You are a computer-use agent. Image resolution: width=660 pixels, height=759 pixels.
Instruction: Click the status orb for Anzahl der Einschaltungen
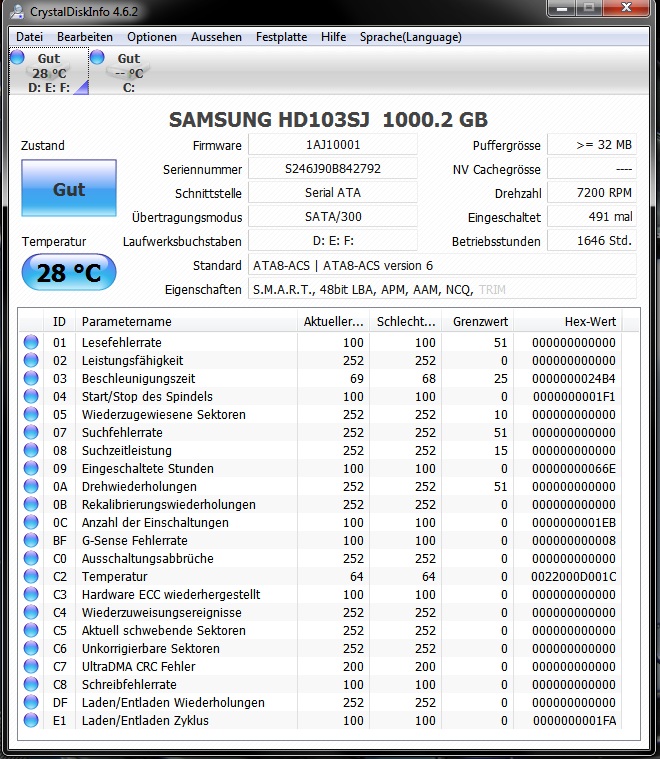(x=31, y=522)
